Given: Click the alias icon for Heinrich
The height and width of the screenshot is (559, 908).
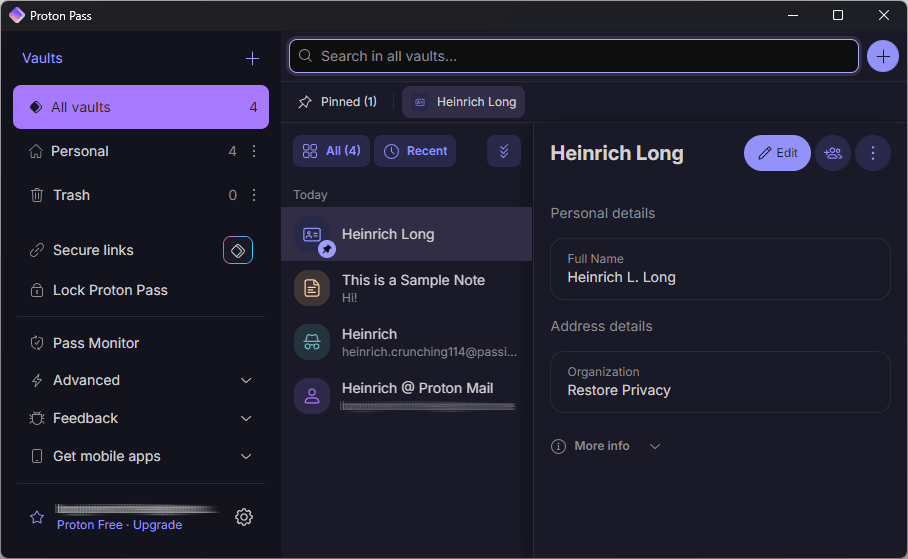Looking at the screenshot, I should tap(312, 342).
